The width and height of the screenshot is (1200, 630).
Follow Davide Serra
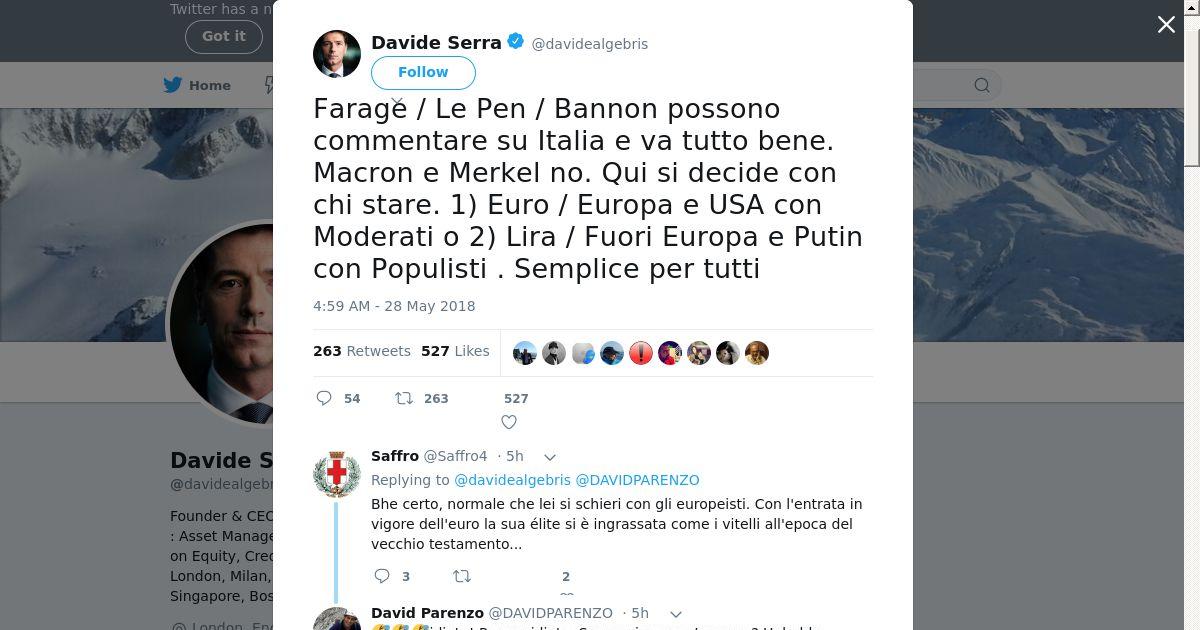423,72
